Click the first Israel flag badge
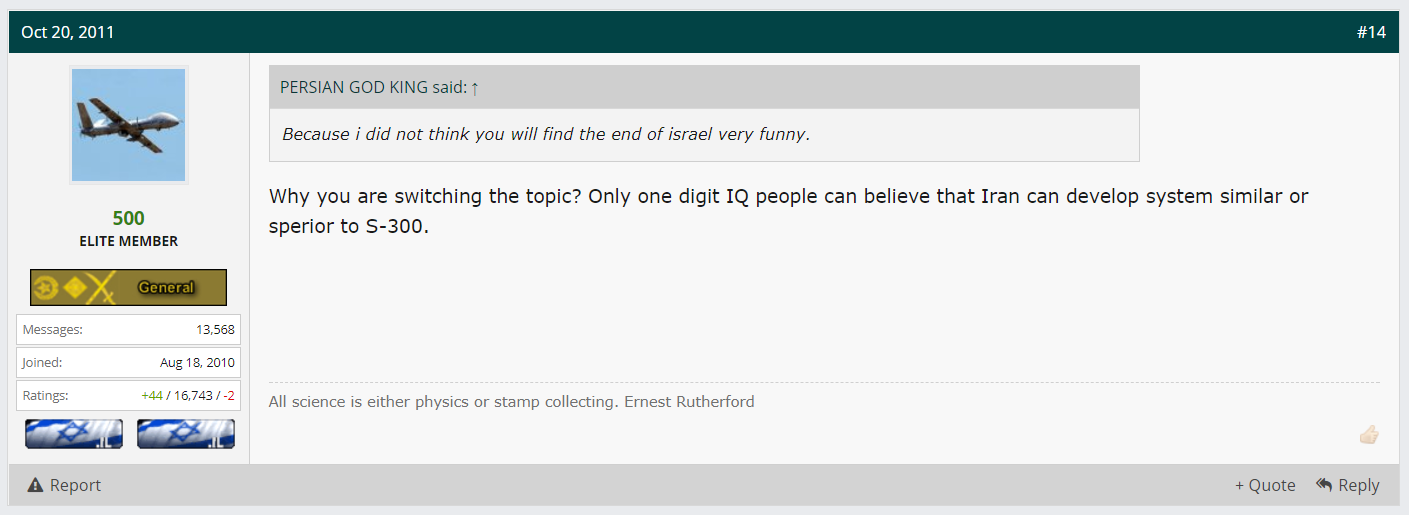The width and height of the screenshot is (1409, 515). coord(74,434)
